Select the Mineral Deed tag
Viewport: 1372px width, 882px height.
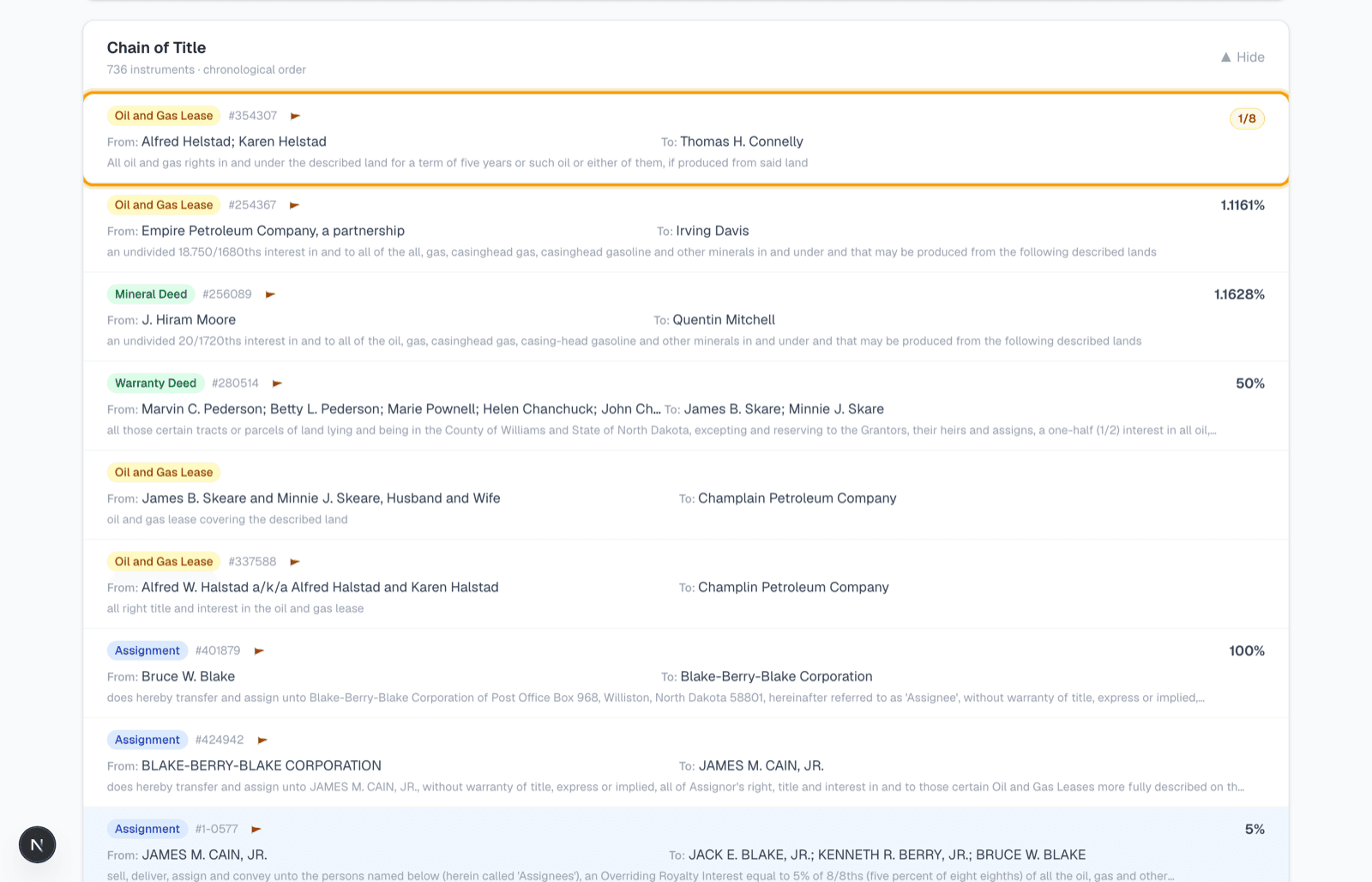[x=151, y=294]
